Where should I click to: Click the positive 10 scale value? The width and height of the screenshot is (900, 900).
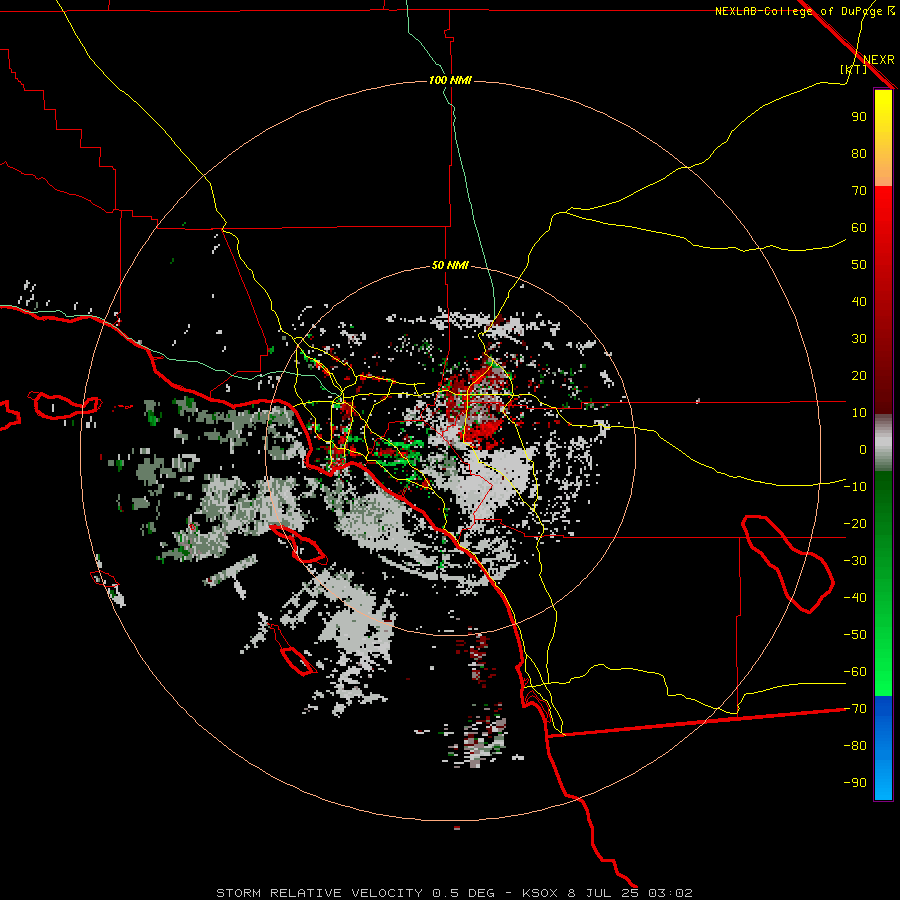(x=859, y=413)
